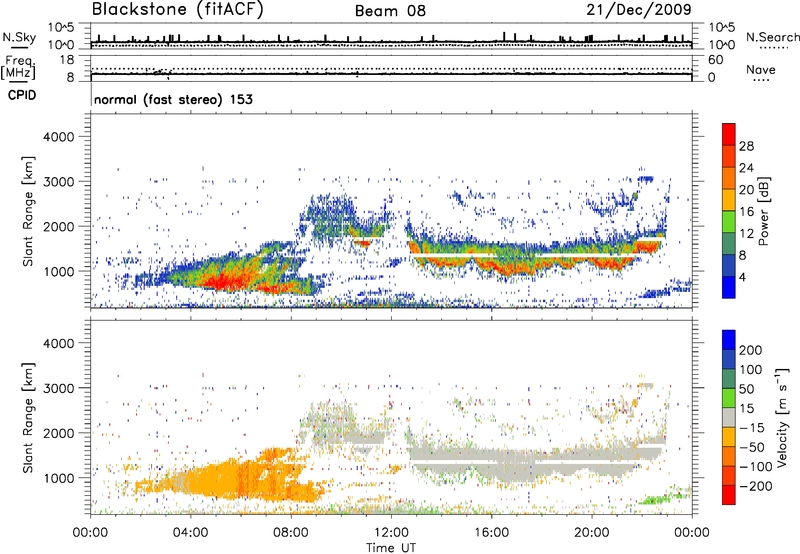Select the Power [dB] colorbar title
The width and height of the screenshot is (800, 554).
pos(763,211)
